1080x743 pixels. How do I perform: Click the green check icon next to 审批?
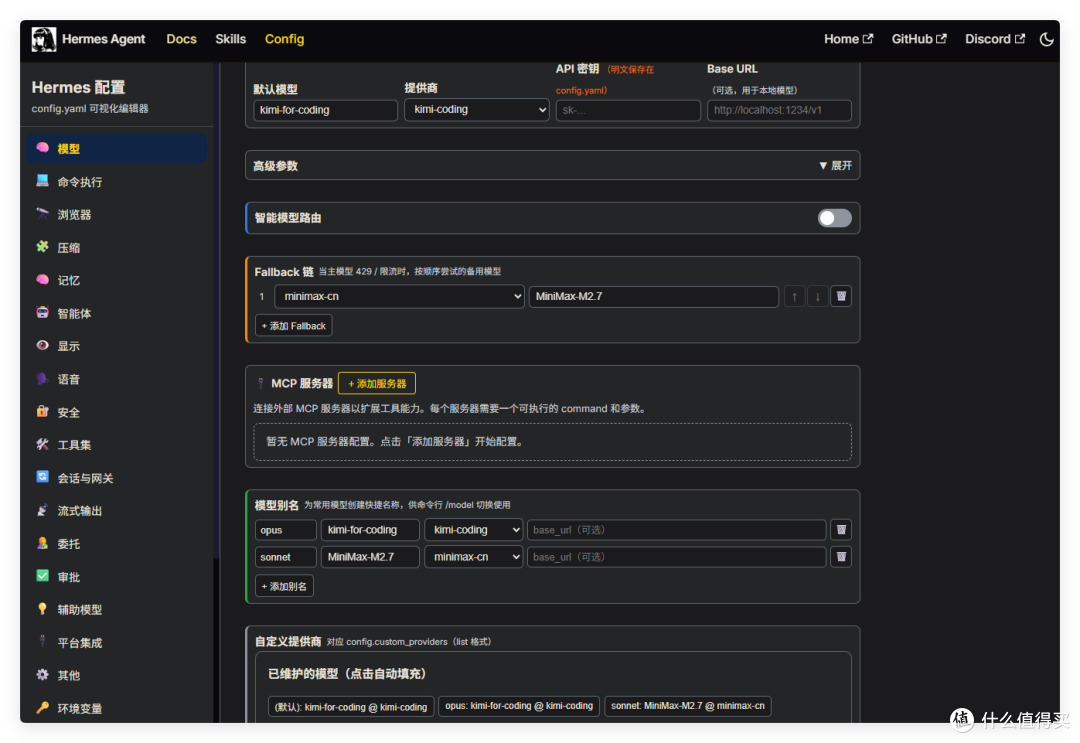pos(43,576)
